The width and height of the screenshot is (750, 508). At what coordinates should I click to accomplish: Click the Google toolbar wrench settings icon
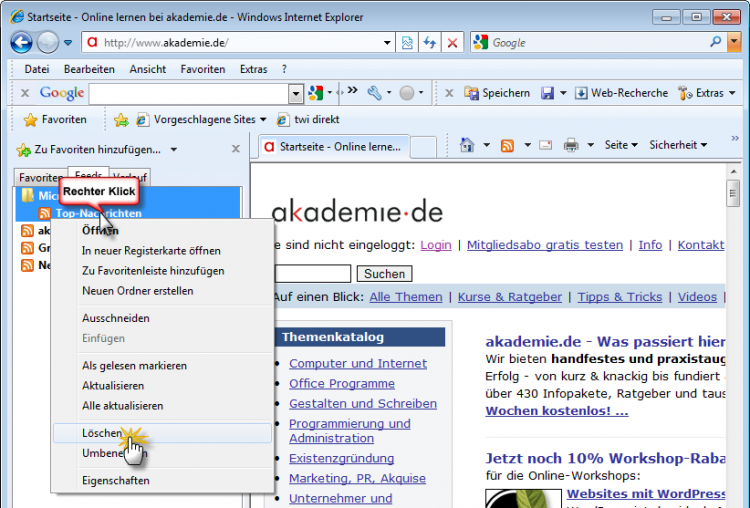tap(375, 93)
